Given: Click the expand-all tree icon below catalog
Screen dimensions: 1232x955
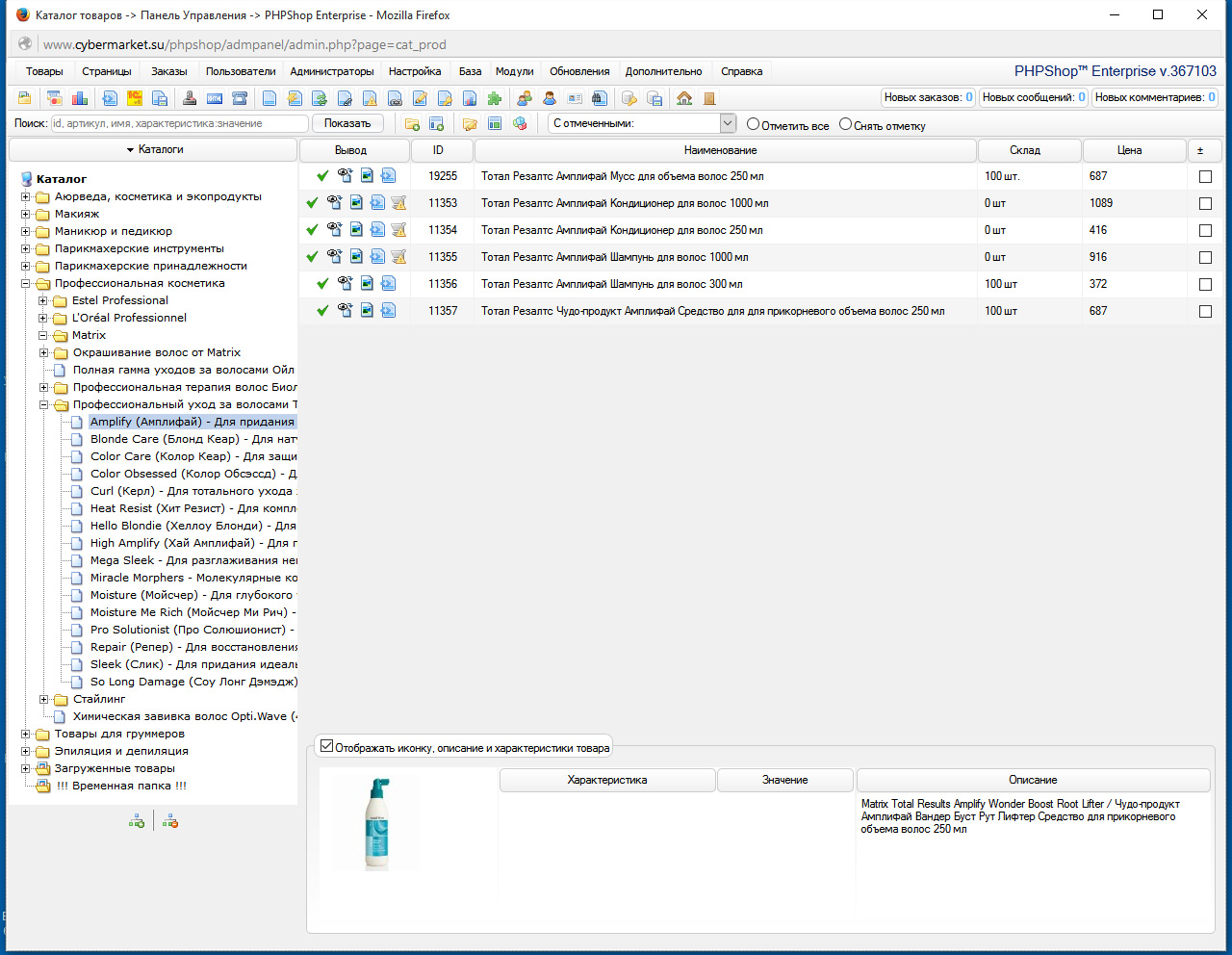Looking at the screenshot, I should pyautogui.click(x=137, y=821).
